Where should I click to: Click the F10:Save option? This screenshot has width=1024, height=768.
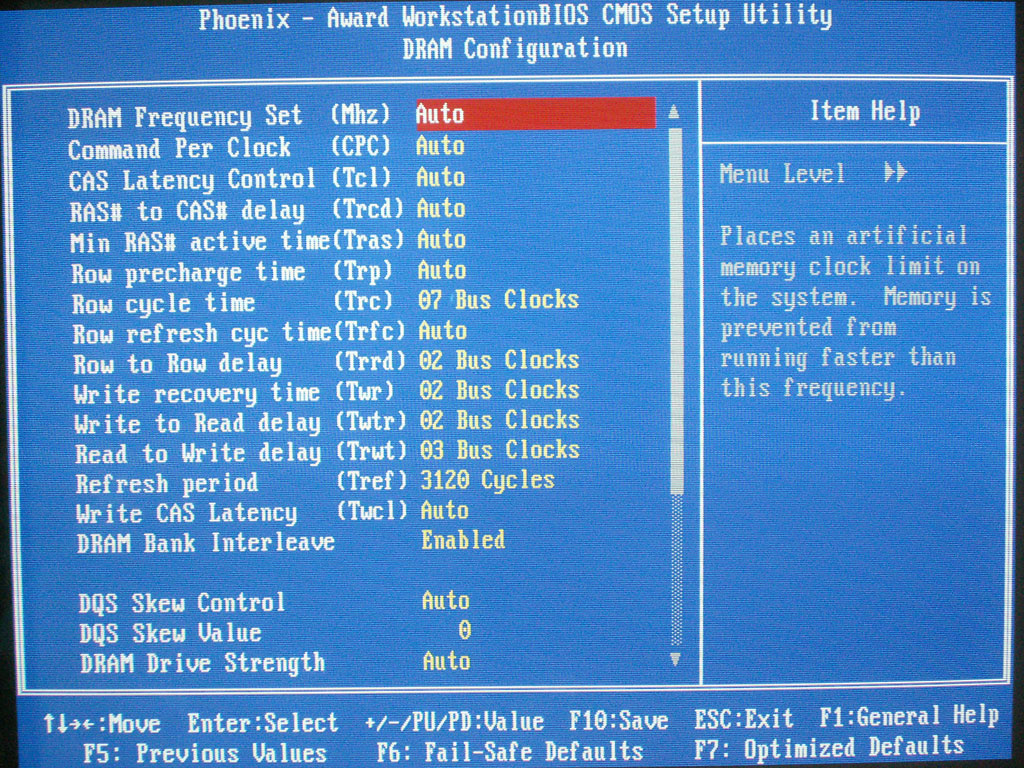619,721
